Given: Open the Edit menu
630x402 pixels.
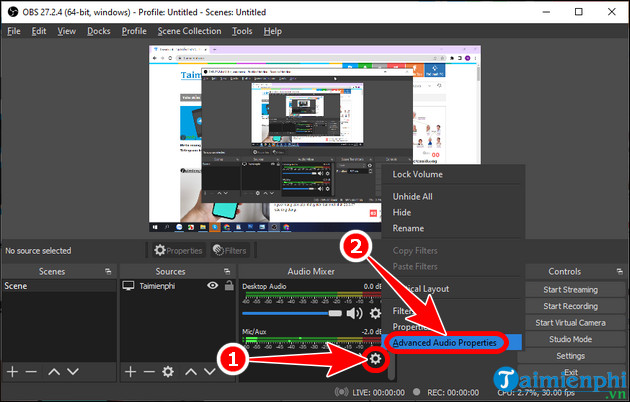Looking at the screenshot, I should (39, 31).
